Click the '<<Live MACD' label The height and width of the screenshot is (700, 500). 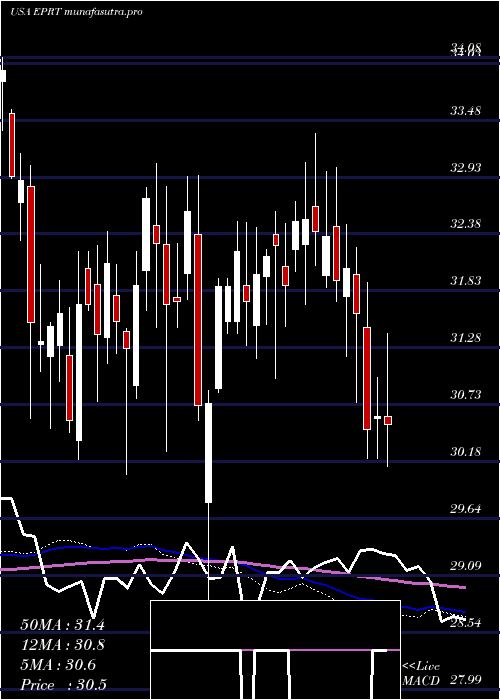tap(421, 673)
